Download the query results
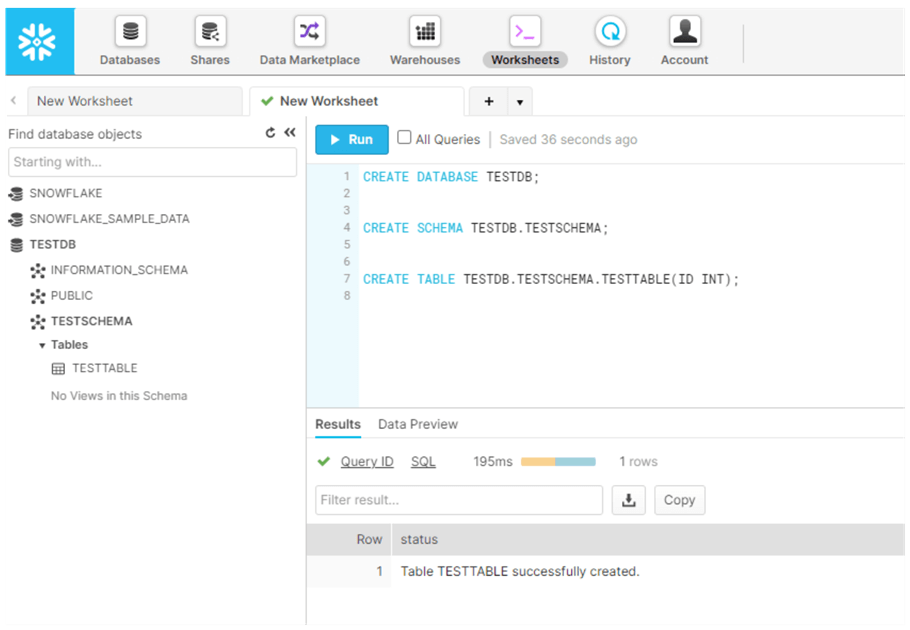 (629, 500)
